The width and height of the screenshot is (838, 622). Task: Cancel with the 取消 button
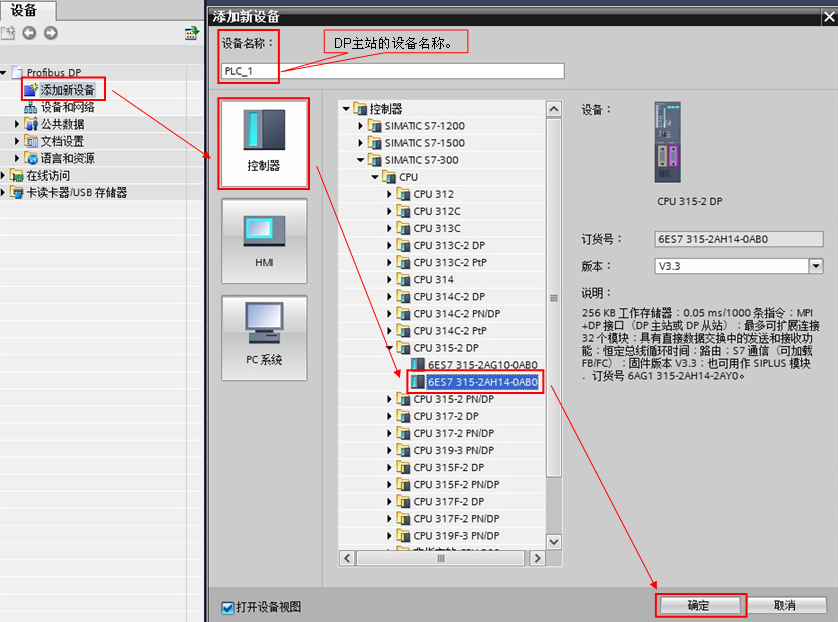786,605
